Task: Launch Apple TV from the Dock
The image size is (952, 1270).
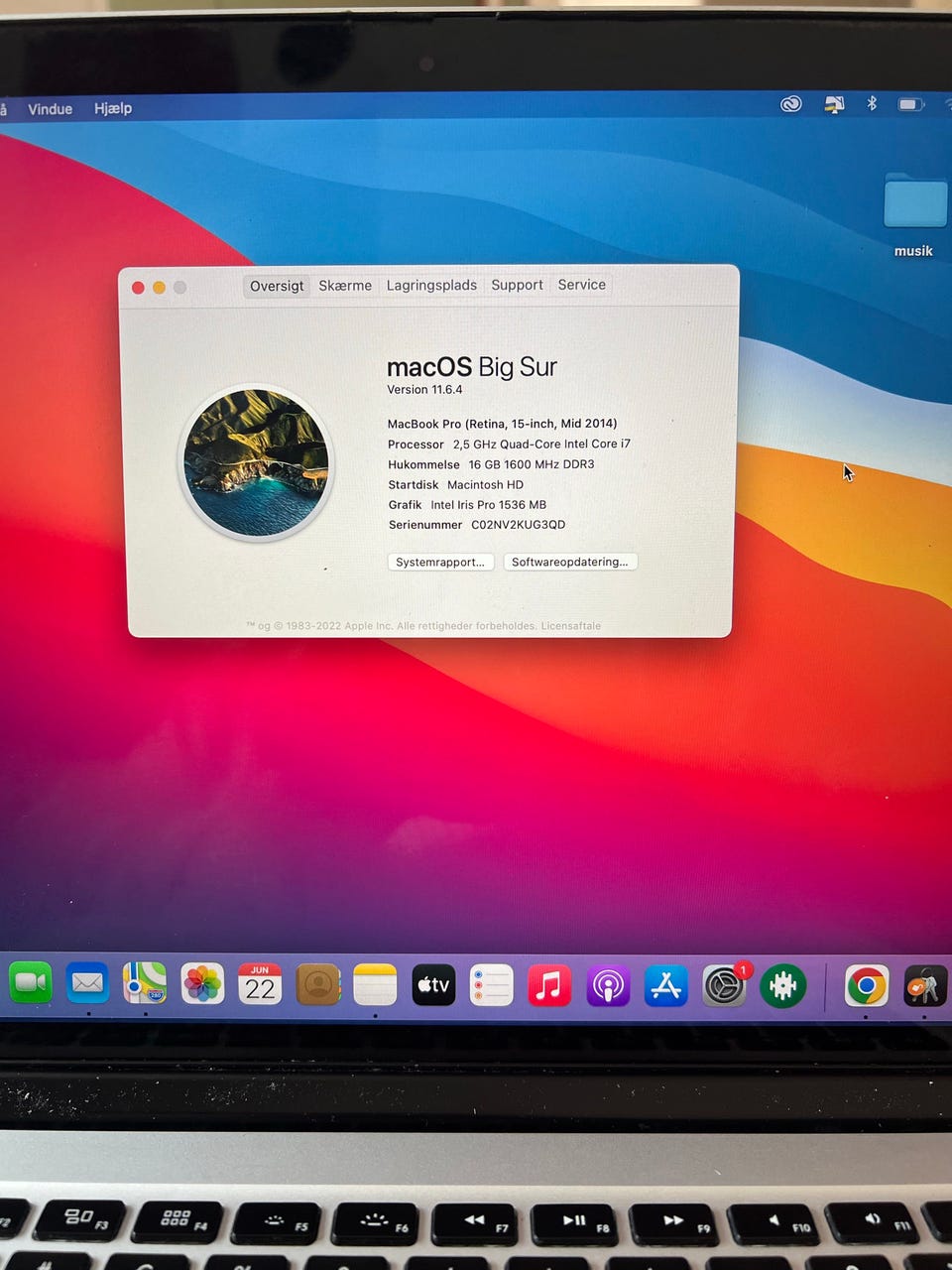Action: tap(433, 985)
